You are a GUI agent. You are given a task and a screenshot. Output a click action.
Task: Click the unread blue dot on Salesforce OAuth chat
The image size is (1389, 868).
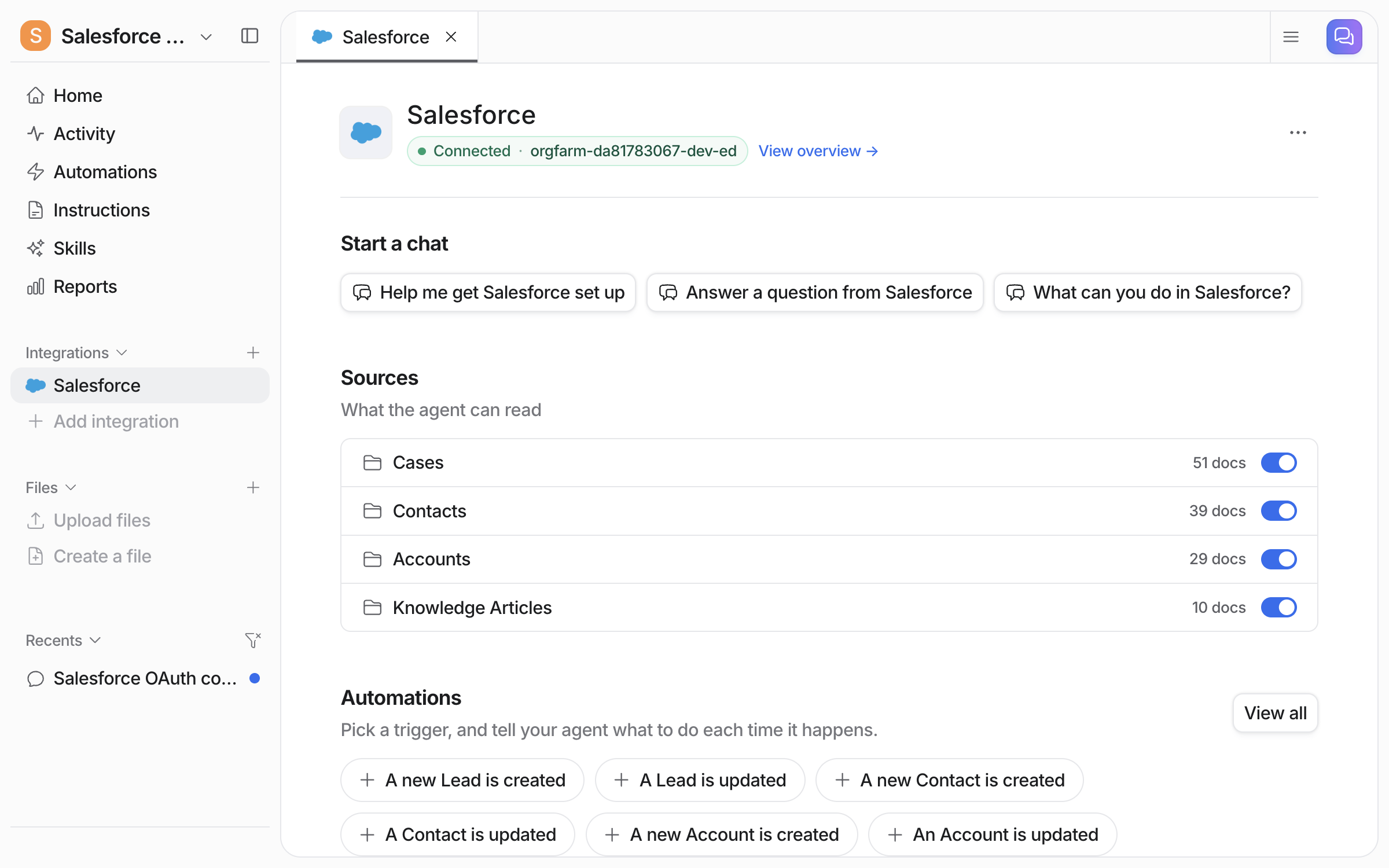tap(255, 678)
